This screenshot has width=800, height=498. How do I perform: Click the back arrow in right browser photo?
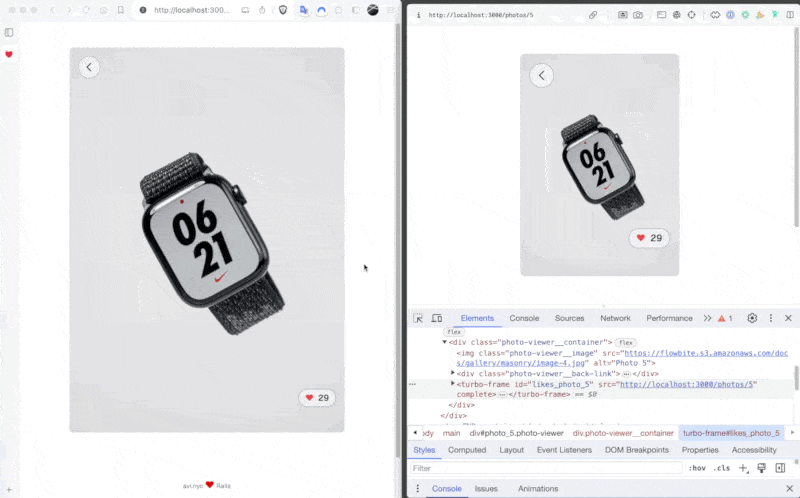[542, 76]
